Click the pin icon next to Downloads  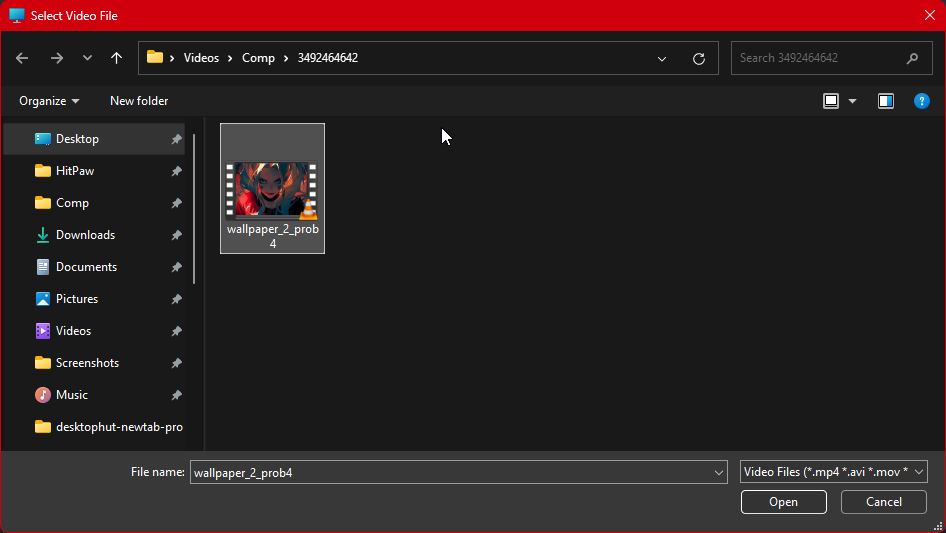pyautogui.click(x=176, y=235)
